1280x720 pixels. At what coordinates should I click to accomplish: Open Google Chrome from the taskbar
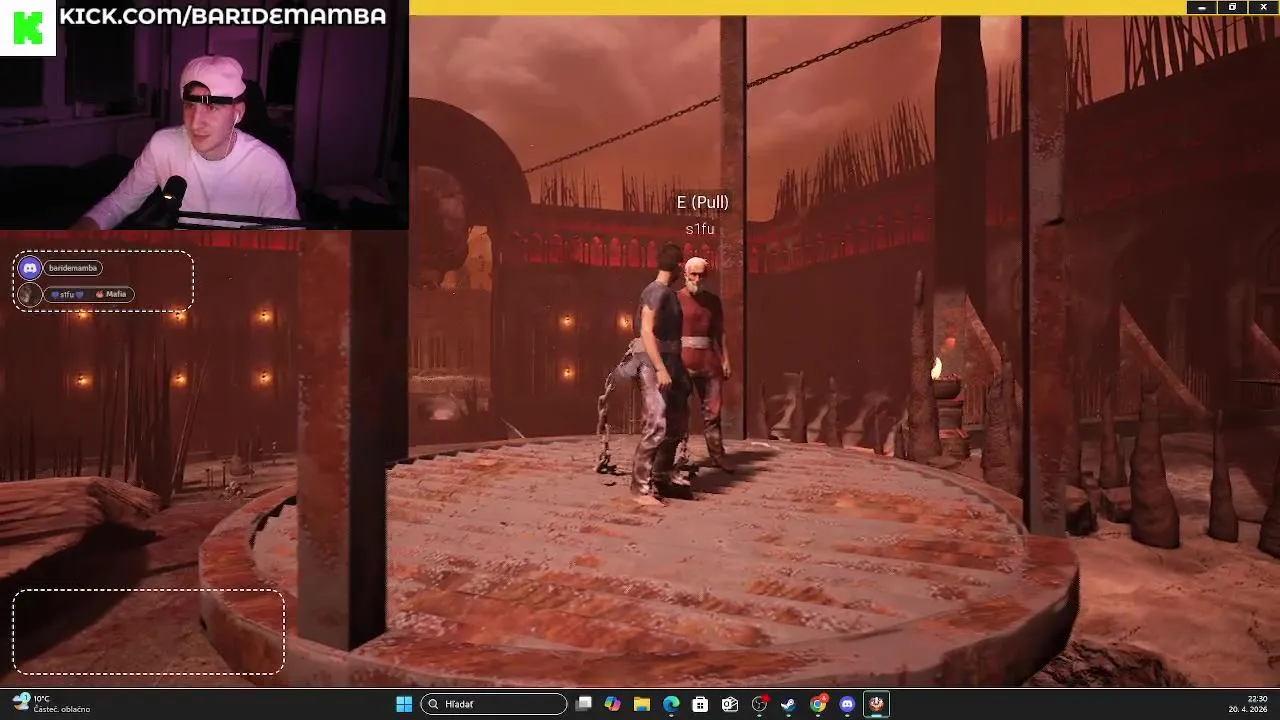(818, 704)
